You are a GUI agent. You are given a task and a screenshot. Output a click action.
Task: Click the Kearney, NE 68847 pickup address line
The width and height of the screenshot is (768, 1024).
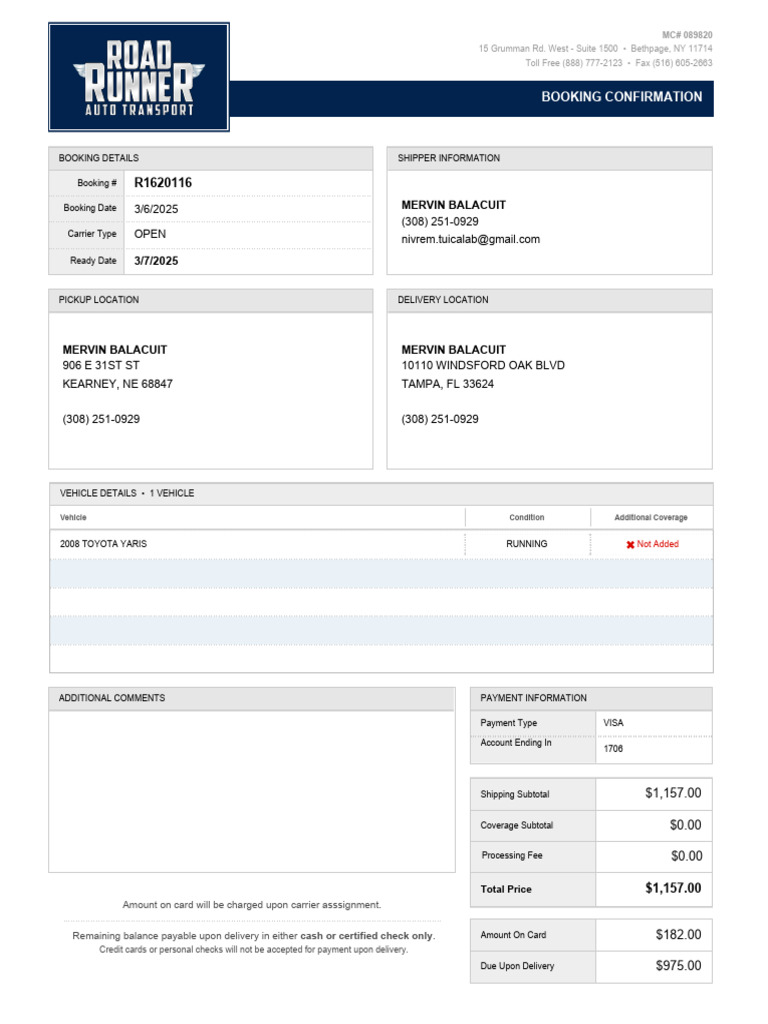point(117,384)
